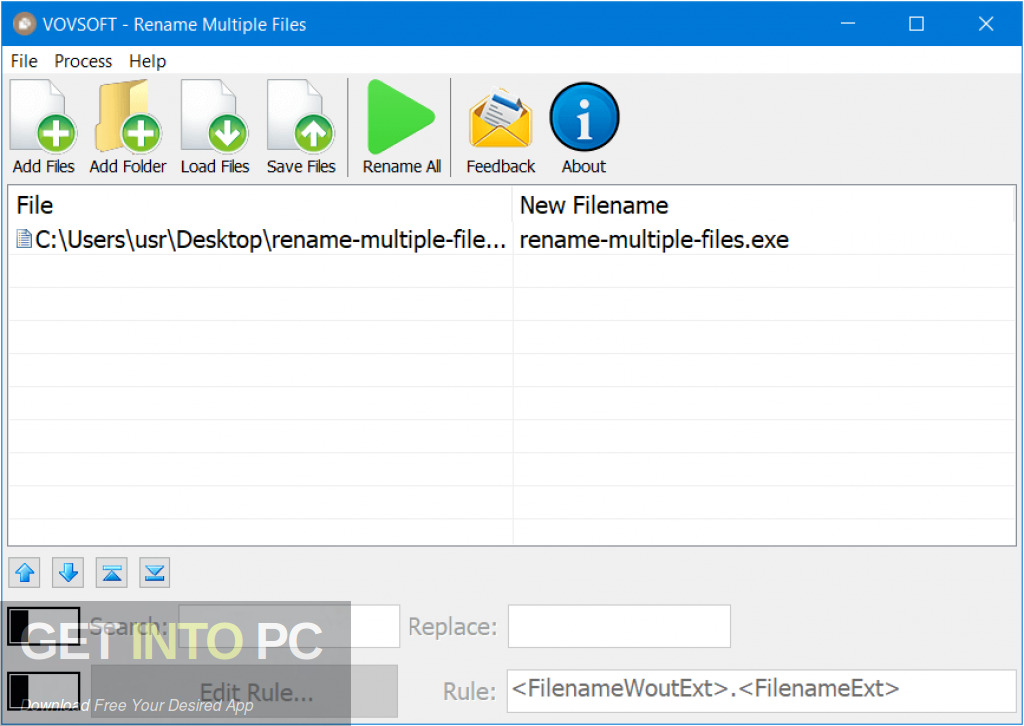Move selected file down one row
1024x726 pixels.
click(68, 573)
